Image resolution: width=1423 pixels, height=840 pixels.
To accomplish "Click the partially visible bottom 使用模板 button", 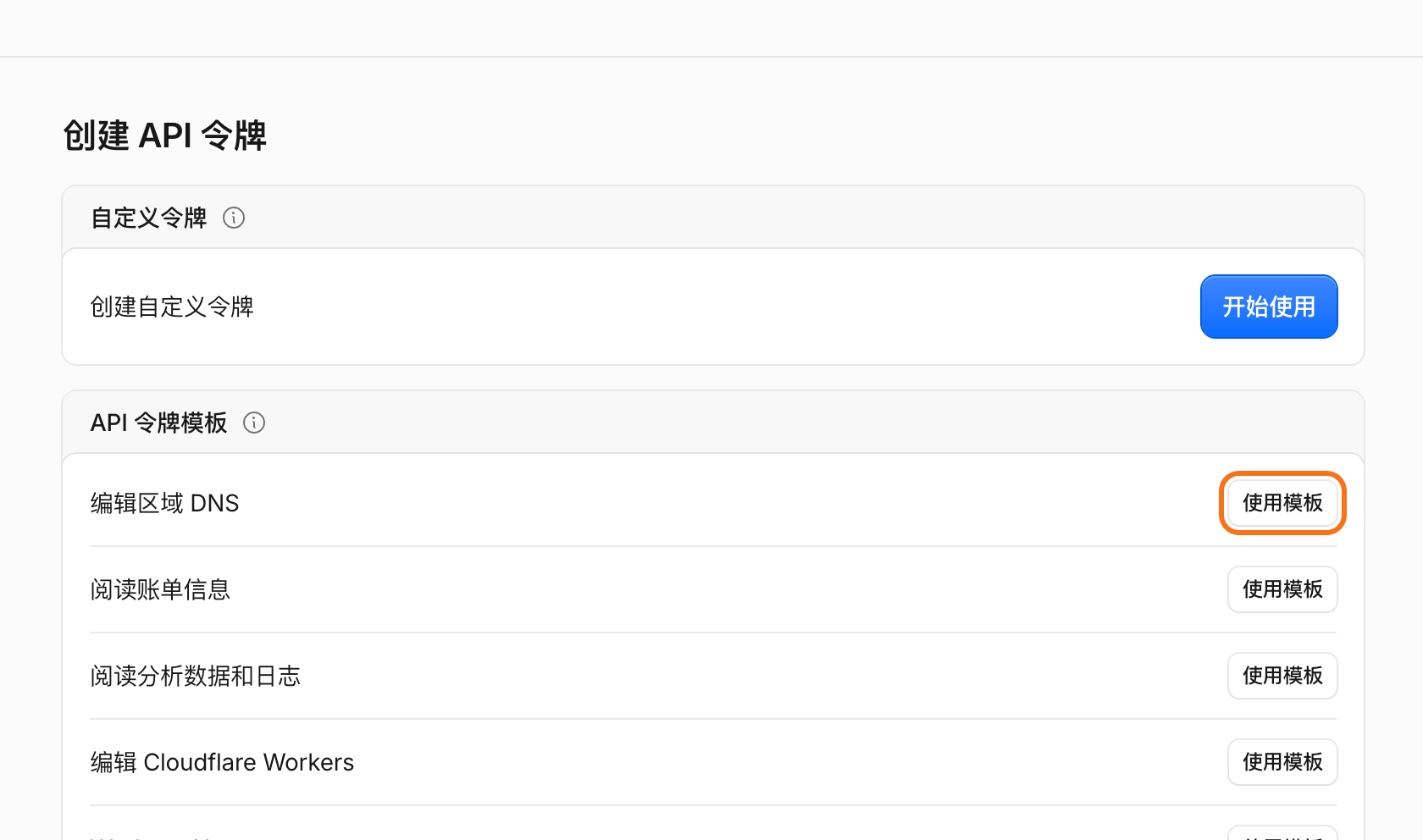I will click(1283, 834).
